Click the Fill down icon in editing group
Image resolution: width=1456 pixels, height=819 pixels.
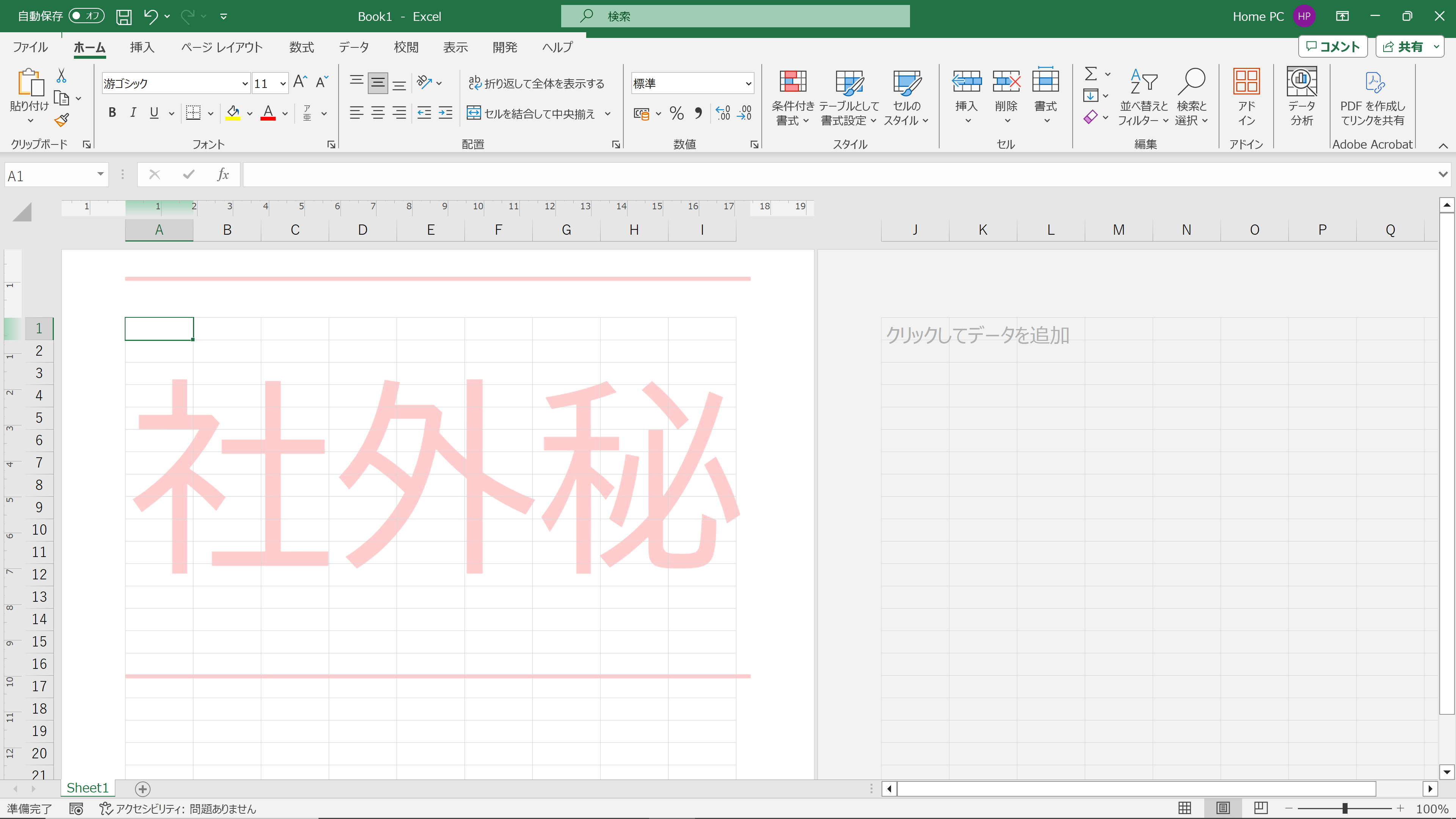[x=1091, y=95]
